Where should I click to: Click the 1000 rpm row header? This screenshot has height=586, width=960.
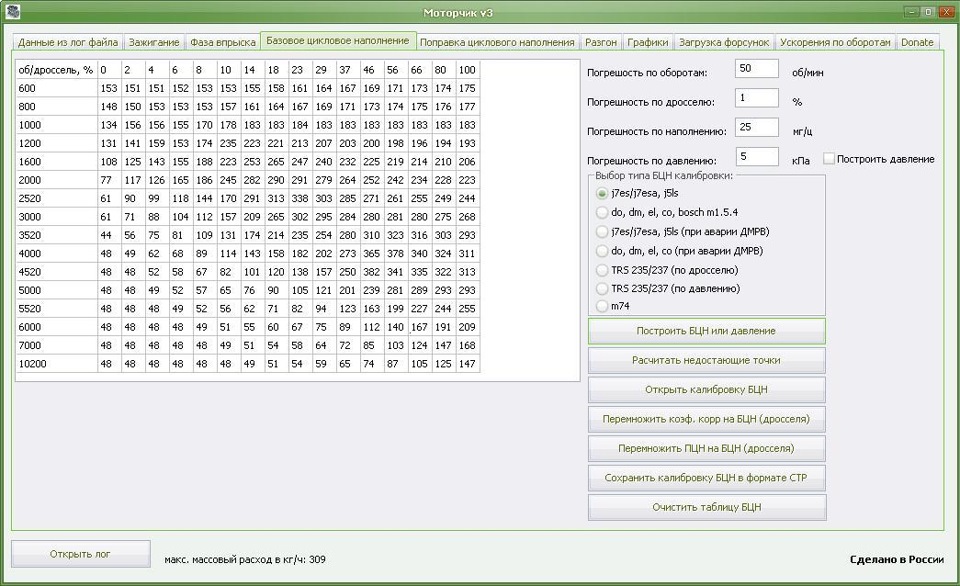click(56, 125)
